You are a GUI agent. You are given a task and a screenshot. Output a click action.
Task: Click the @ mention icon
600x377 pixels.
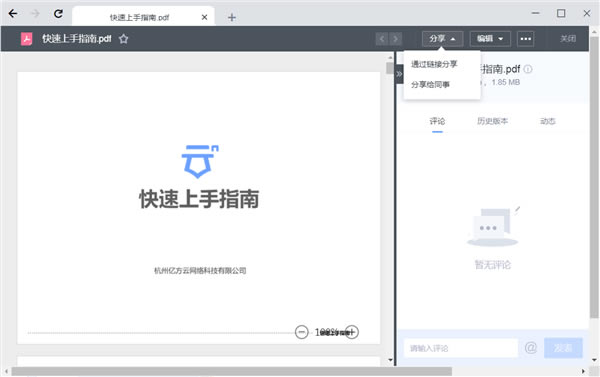[531, 348]
